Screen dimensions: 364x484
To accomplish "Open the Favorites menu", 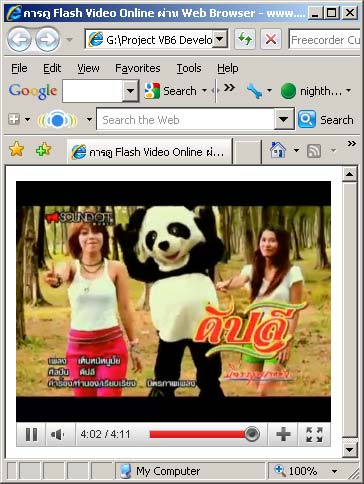I will tap(138, 68).
